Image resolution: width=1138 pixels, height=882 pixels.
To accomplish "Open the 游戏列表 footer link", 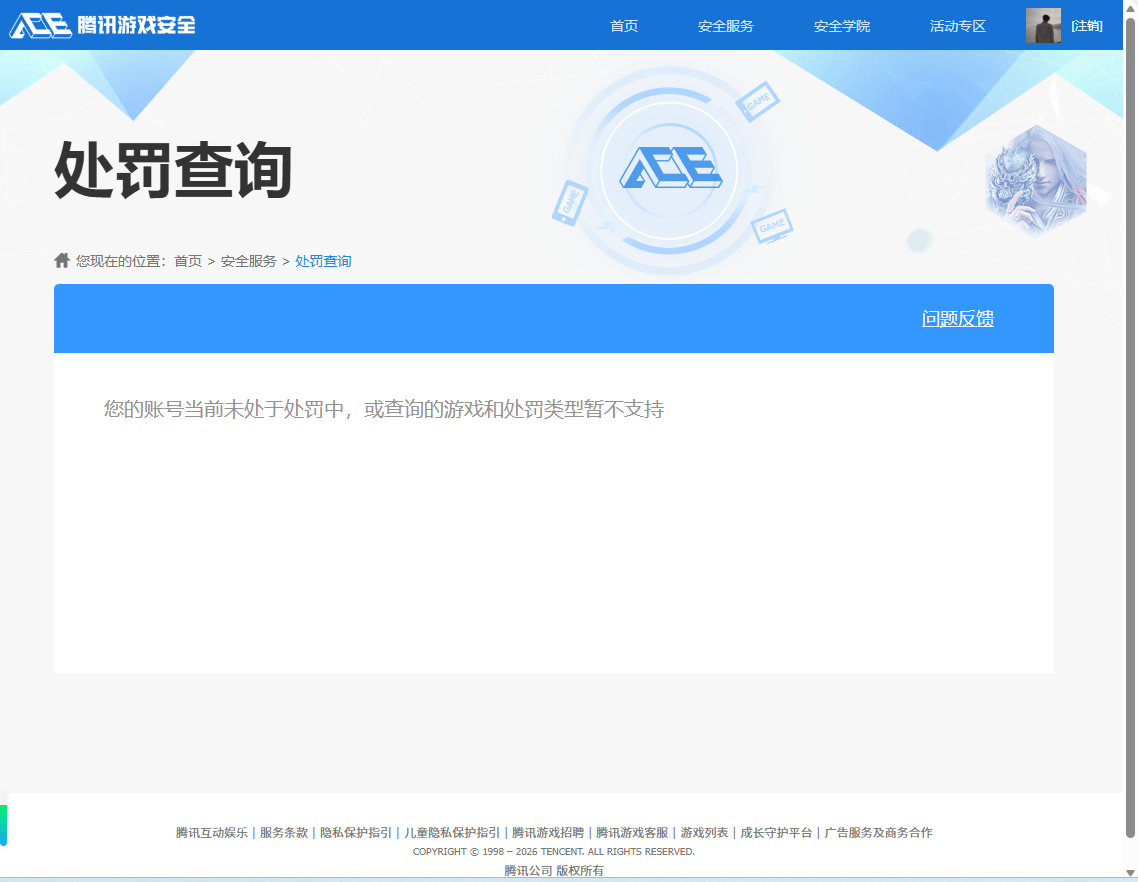I will tap(703, 831).
